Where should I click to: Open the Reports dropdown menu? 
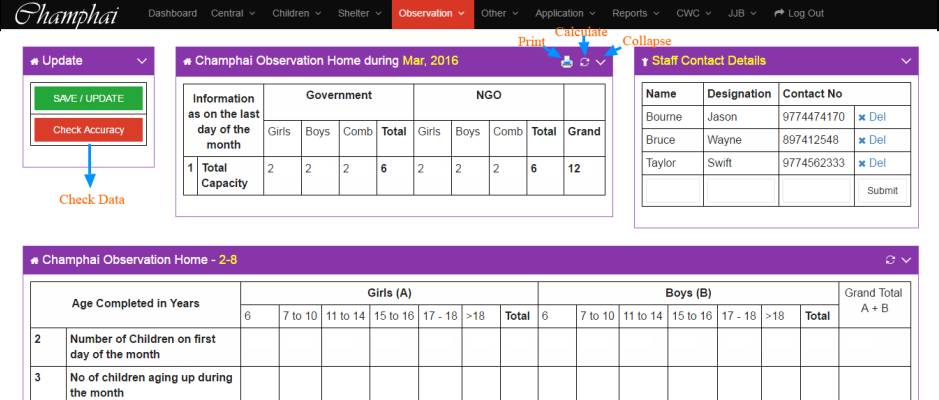pyautogui.click(x=635, y=13)
